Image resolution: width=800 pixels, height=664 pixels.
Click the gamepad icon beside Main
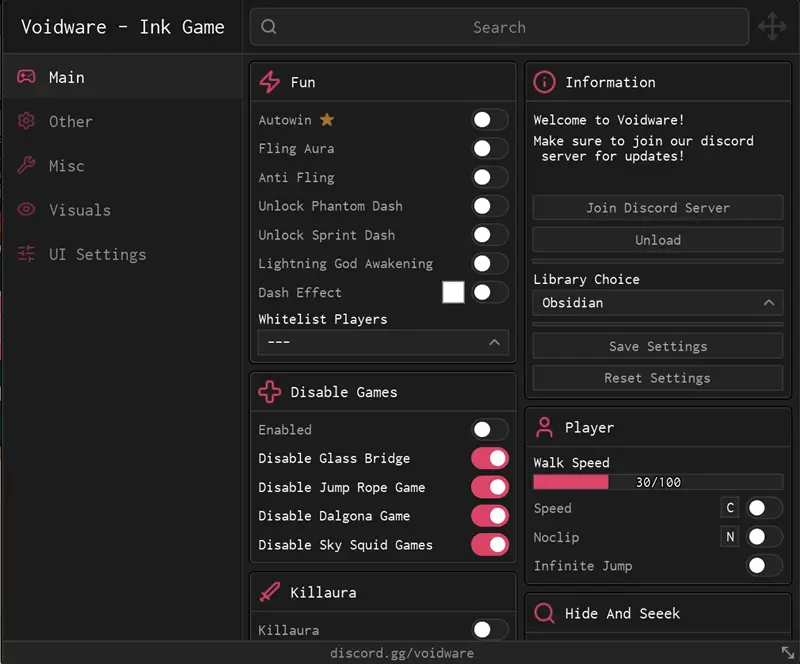tap(26, 77)
